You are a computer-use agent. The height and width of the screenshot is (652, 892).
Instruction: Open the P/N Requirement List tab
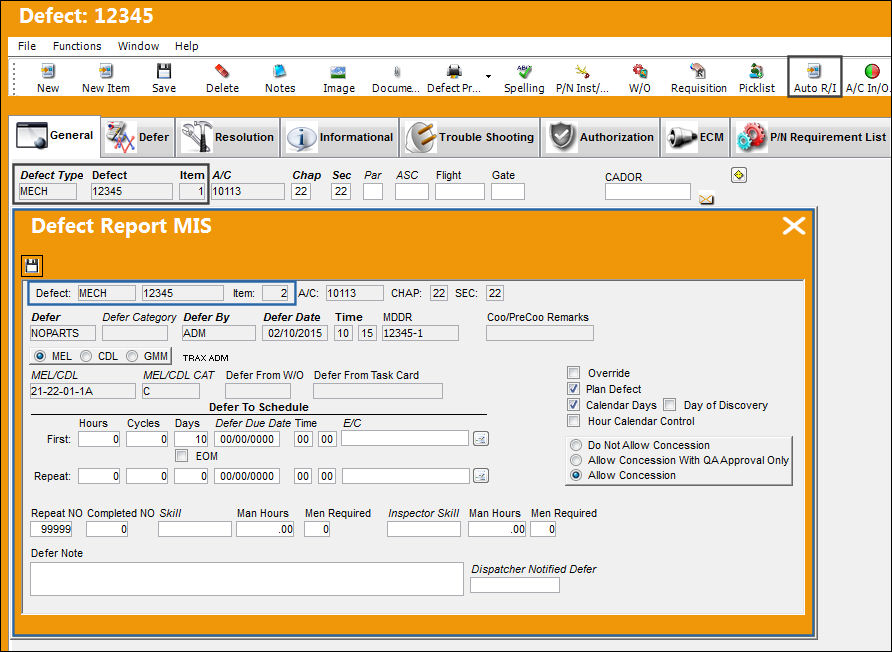click(x=811, y=137)
